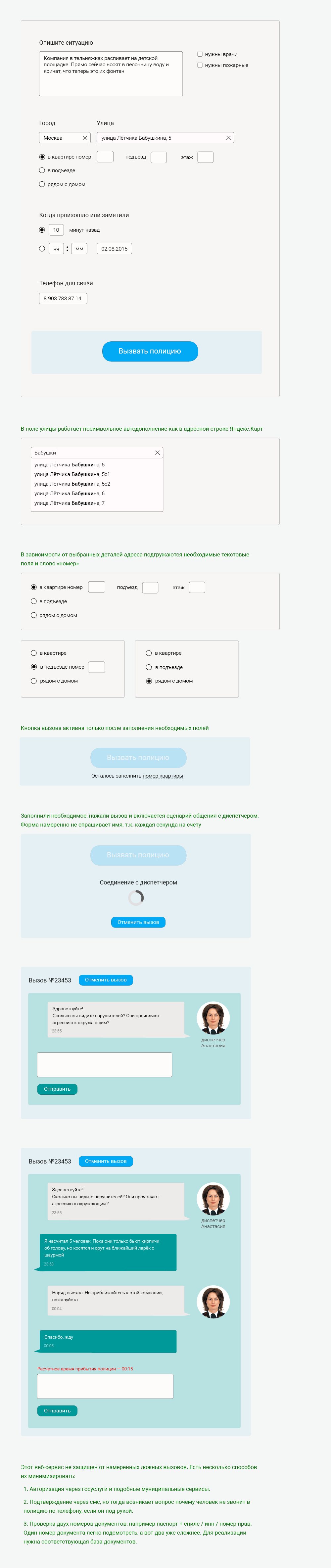
Task: Click dispatcher Анастасия avatar in first chat
Action: point(213,1017)
